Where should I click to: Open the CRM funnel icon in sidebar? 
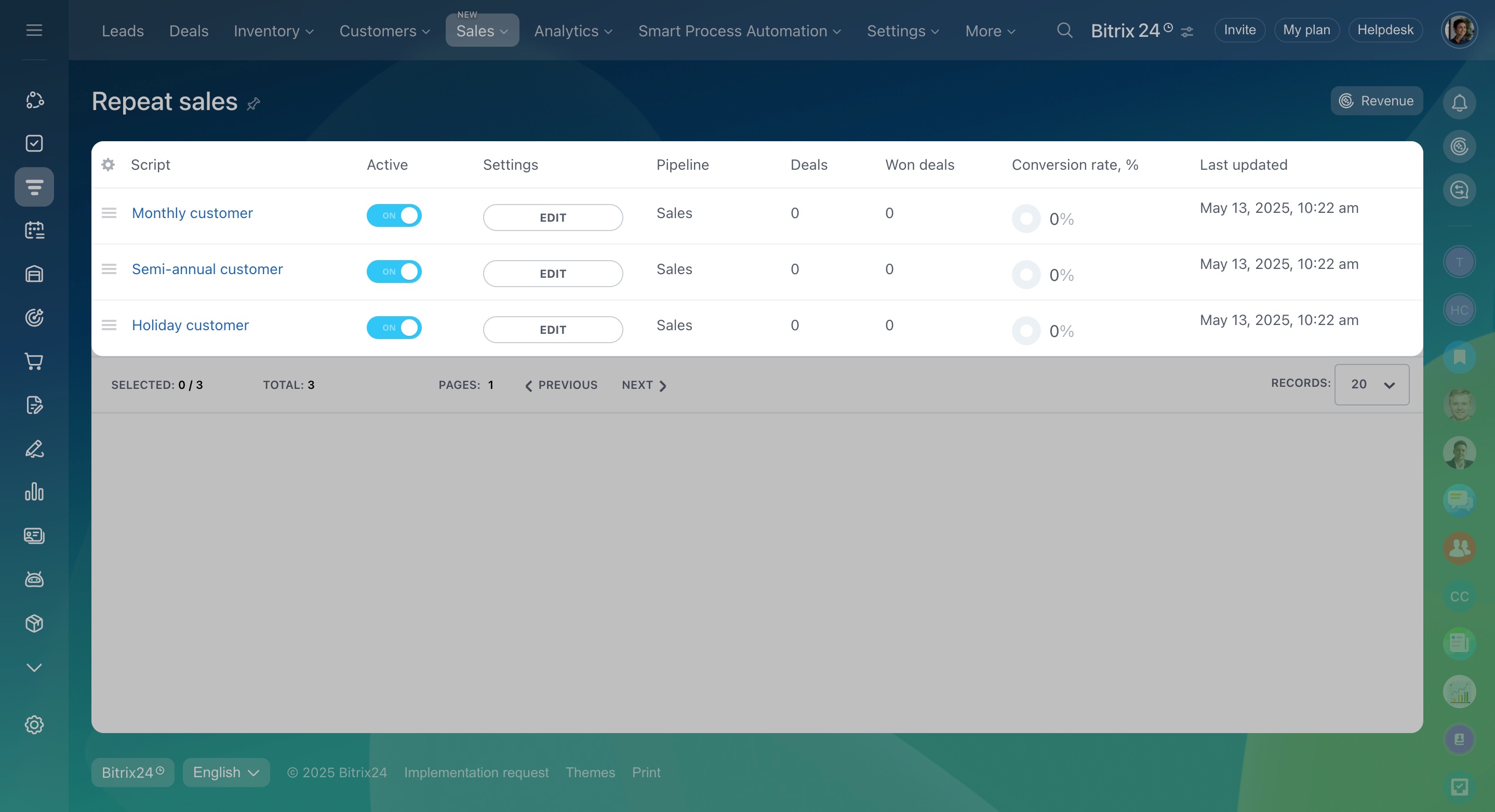[x=34, y=187]
